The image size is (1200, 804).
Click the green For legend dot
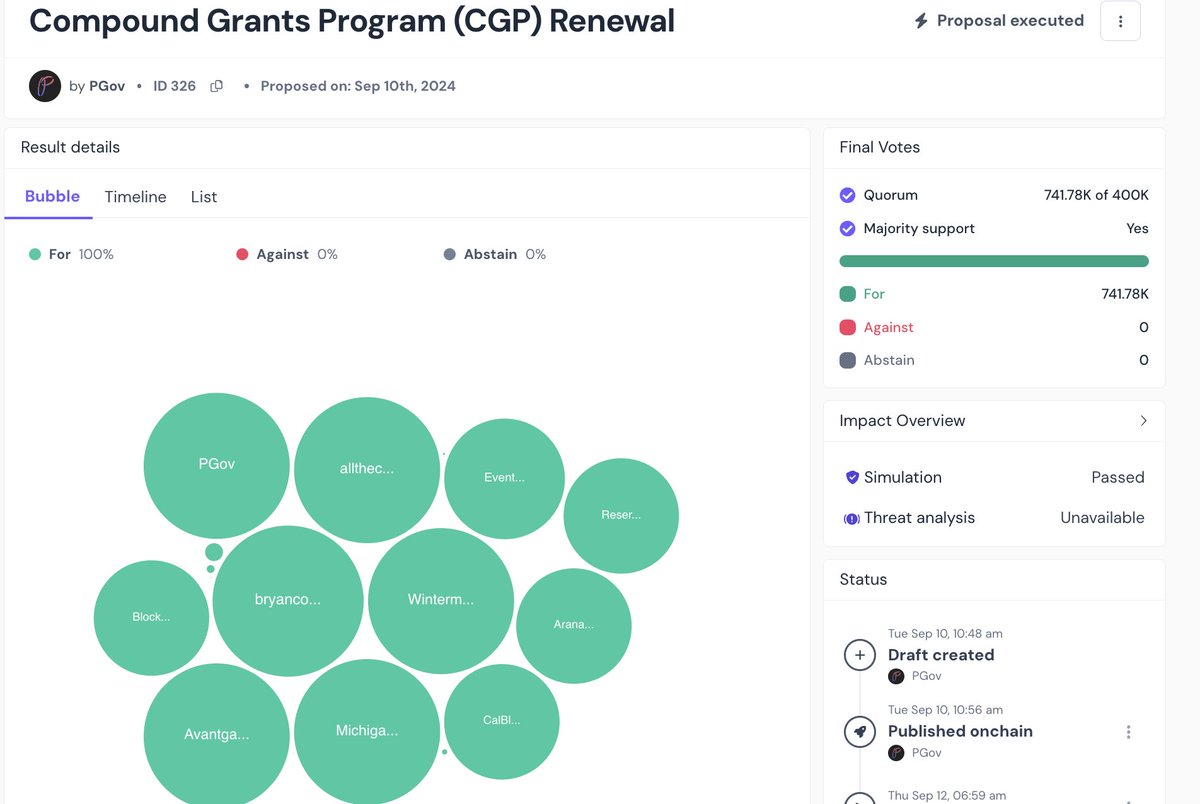point(35,255)
